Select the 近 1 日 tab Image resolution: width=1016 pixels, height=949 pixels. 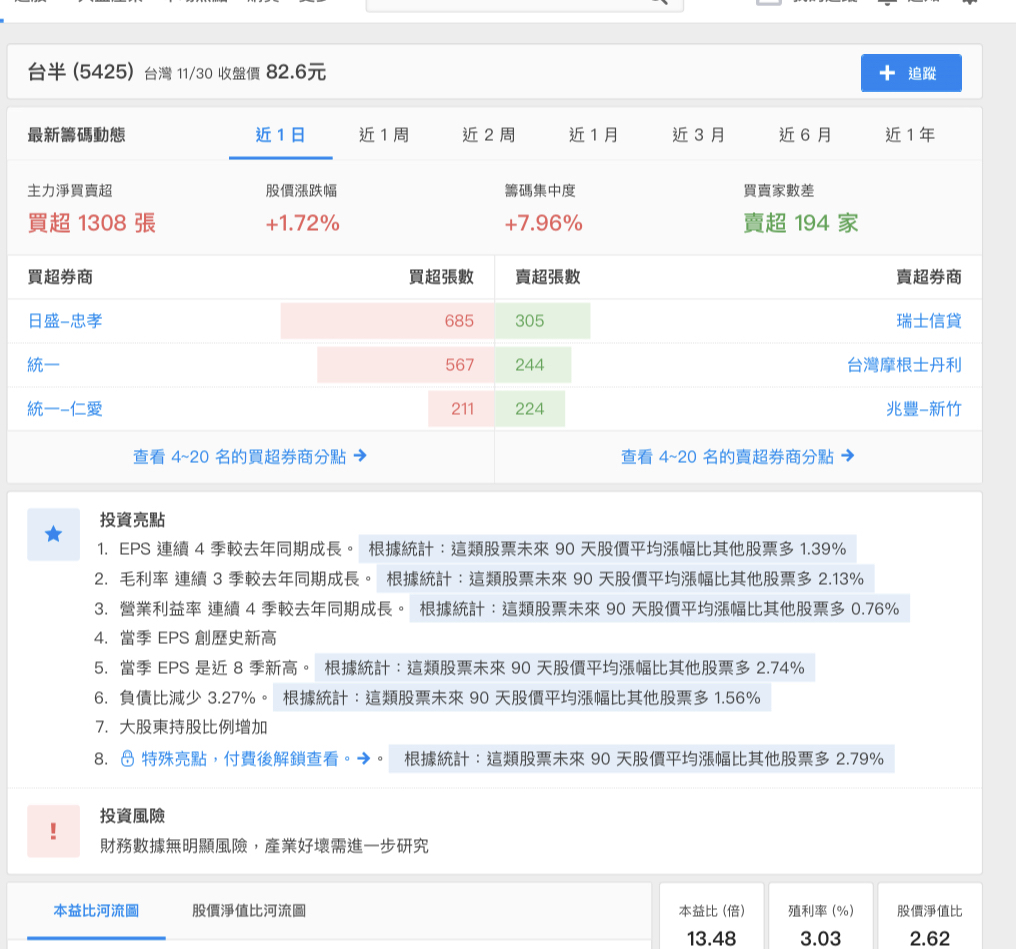click(x=280, y=135)
